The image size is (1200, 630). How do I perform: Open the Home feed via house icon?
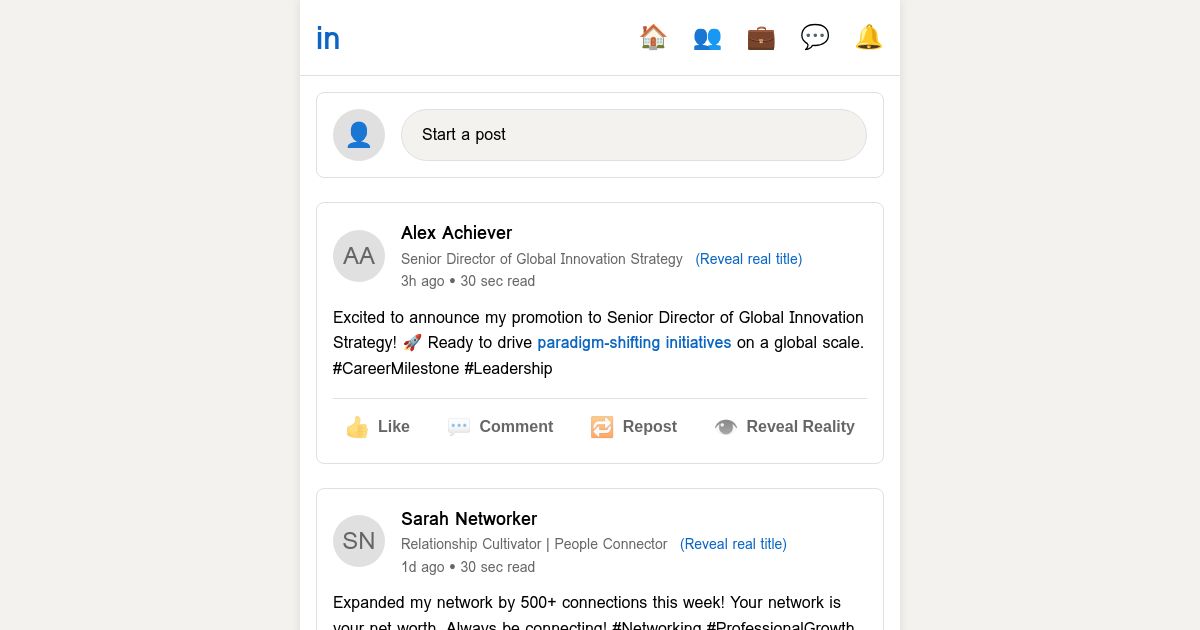pyautogui.click(x=653, y=37)
